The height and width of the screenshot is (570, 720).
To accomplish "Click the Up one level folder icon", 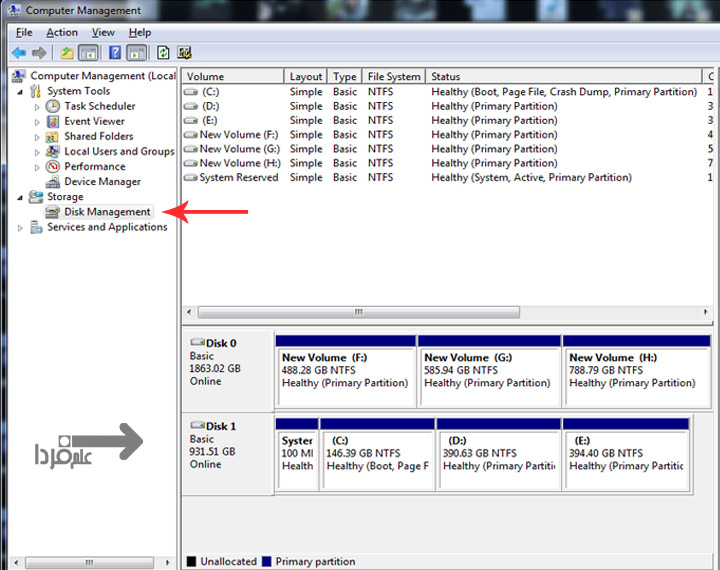I will point(66,53).
